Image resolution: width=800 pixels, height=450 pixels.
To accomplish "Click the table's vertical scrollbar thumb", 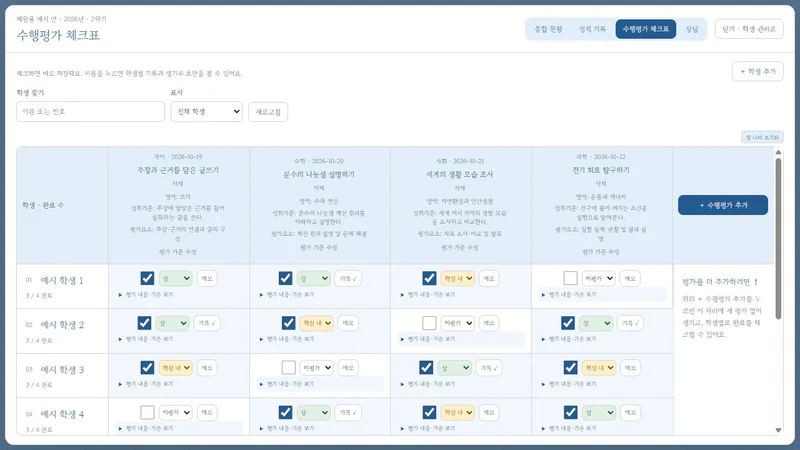I will (778, 239).
